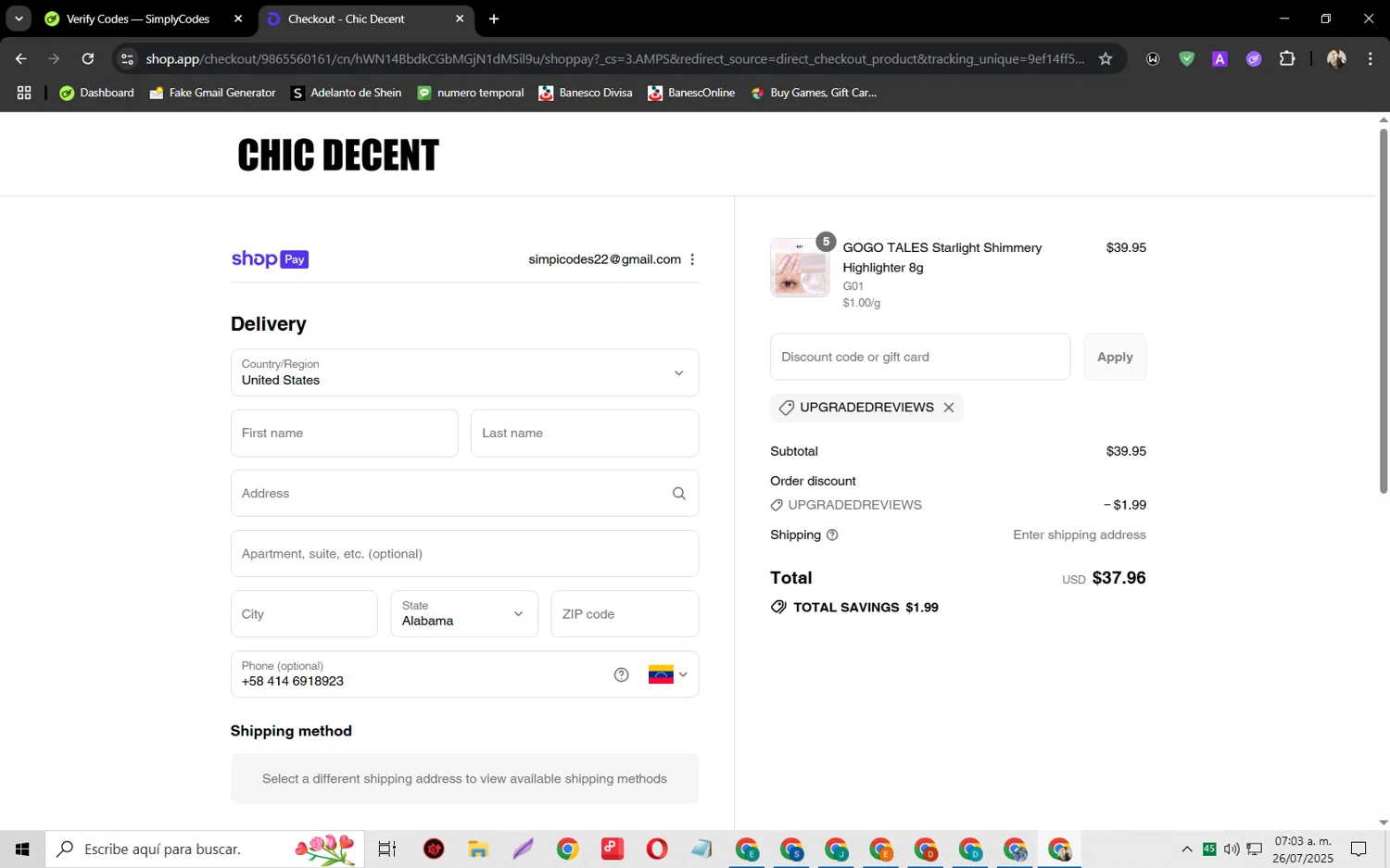Open account options menu next to email
Image resolution: width=1390 pixels, height=868 pixels.
tap(692, 259)
